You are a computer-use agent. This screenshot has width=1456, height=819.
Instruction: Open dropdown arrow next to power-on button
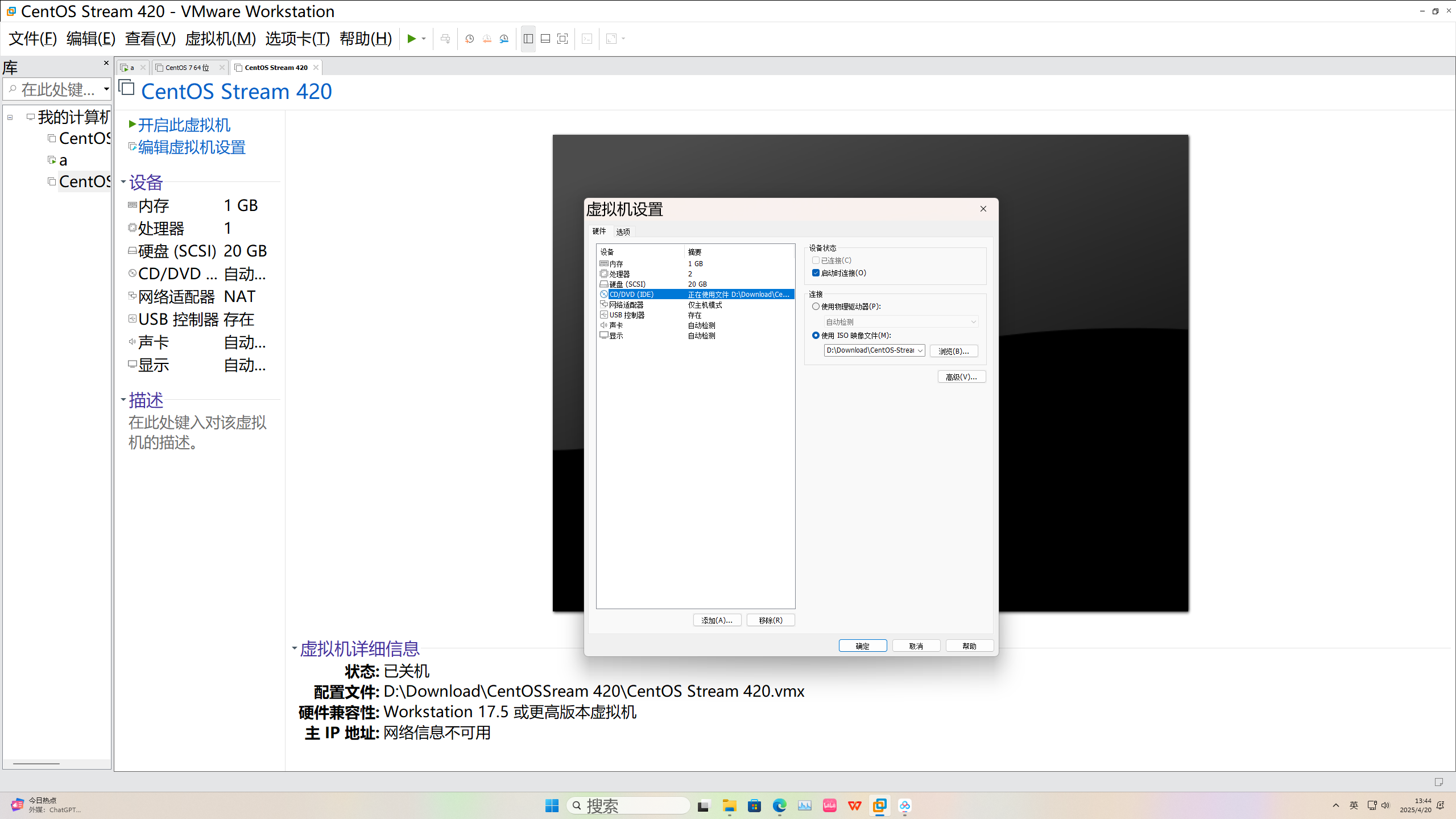[424, 39]
